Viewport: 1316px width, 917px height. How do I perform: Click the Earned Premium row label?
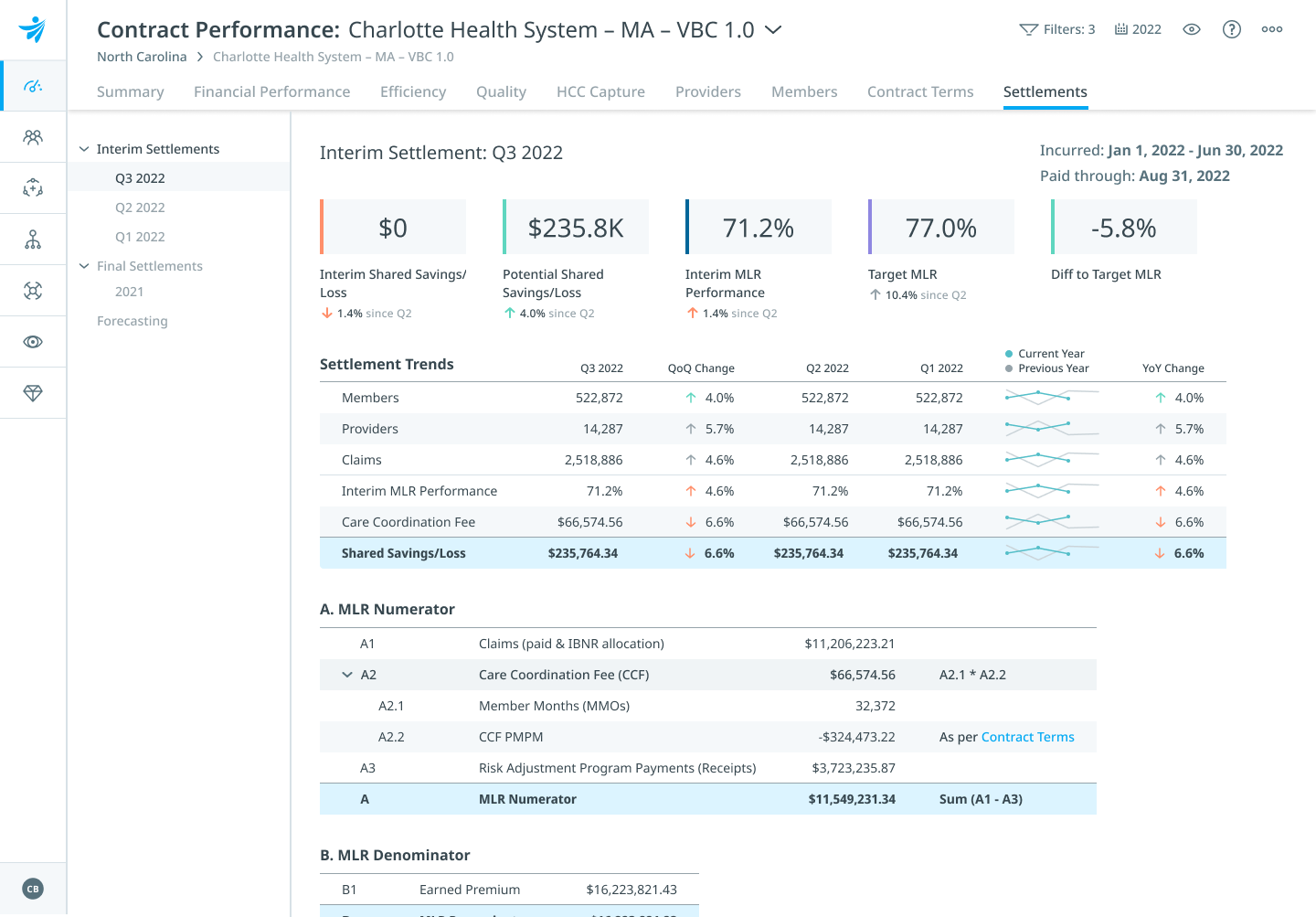470,890
